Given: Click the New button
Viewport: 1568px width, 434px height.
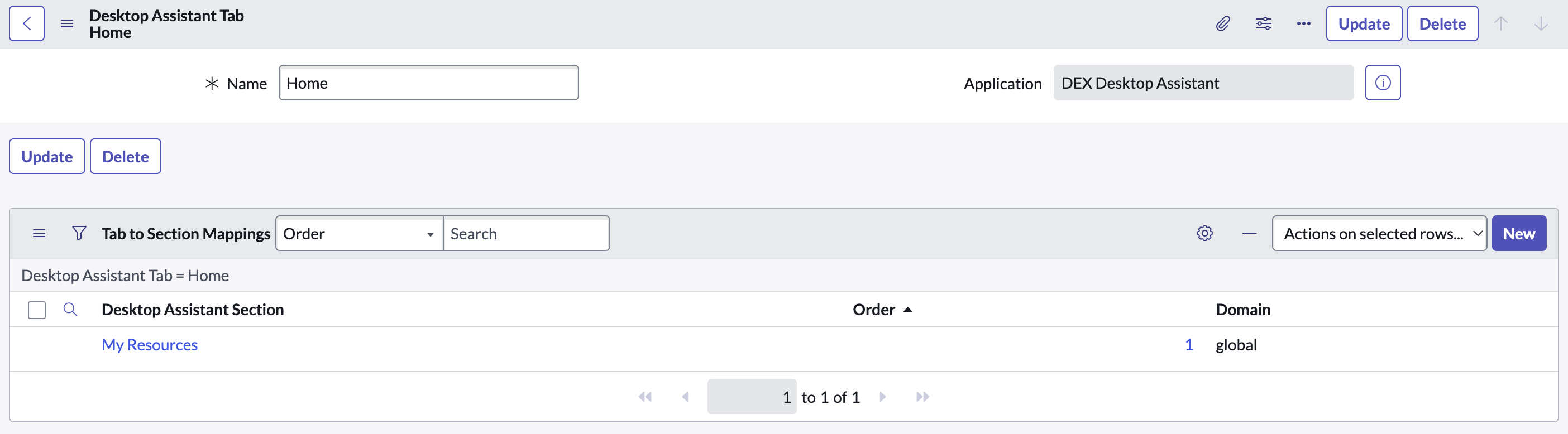Looking at the screenshot, I should click(1519, 233).
